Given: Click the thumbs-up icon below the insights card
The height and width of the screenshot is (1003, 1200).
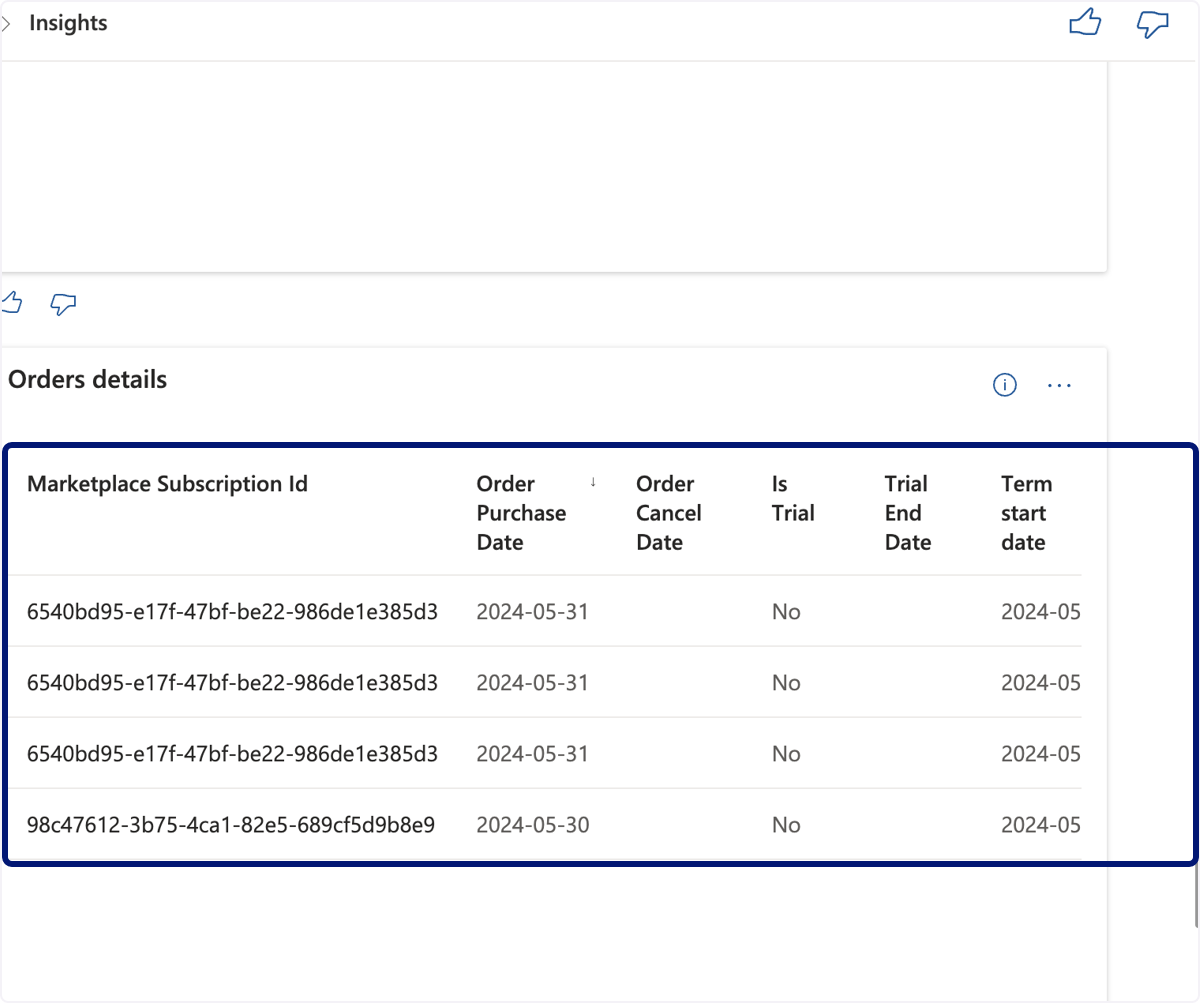Looking at the screenshot, I should pyautogui.click(x=12, y=303).
